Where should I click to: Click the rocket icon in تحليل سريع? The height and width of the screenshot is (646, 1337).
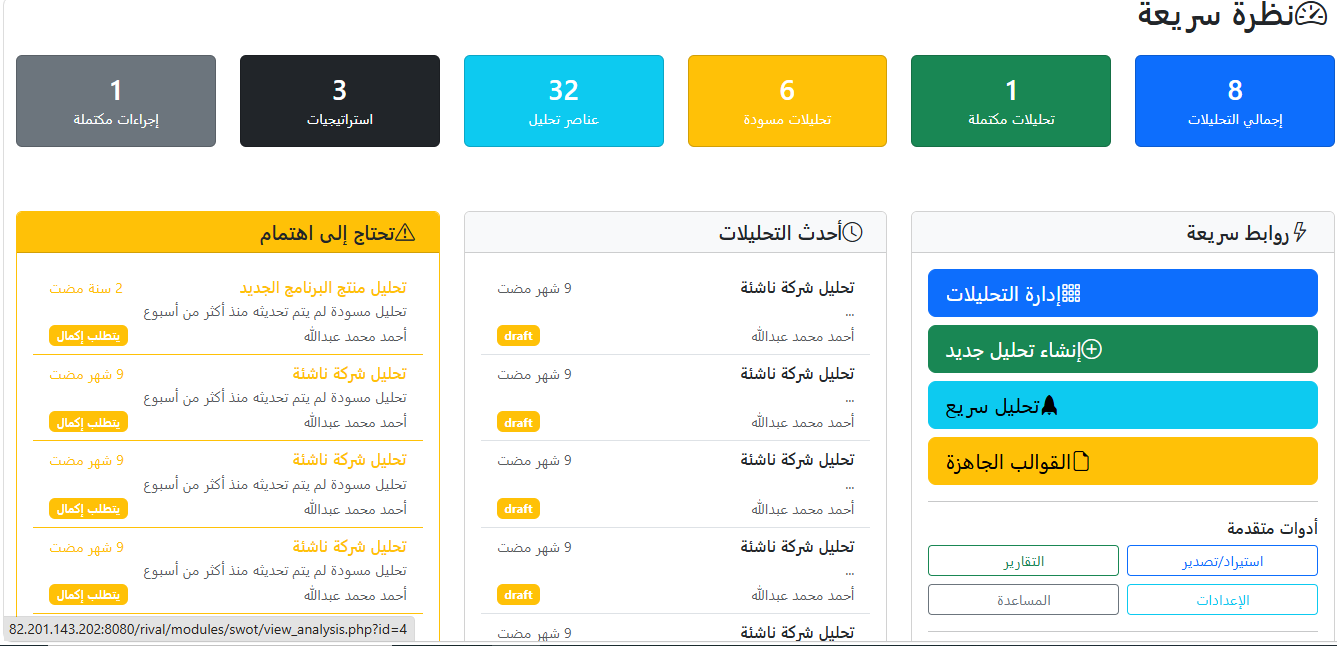point(1049,406)
